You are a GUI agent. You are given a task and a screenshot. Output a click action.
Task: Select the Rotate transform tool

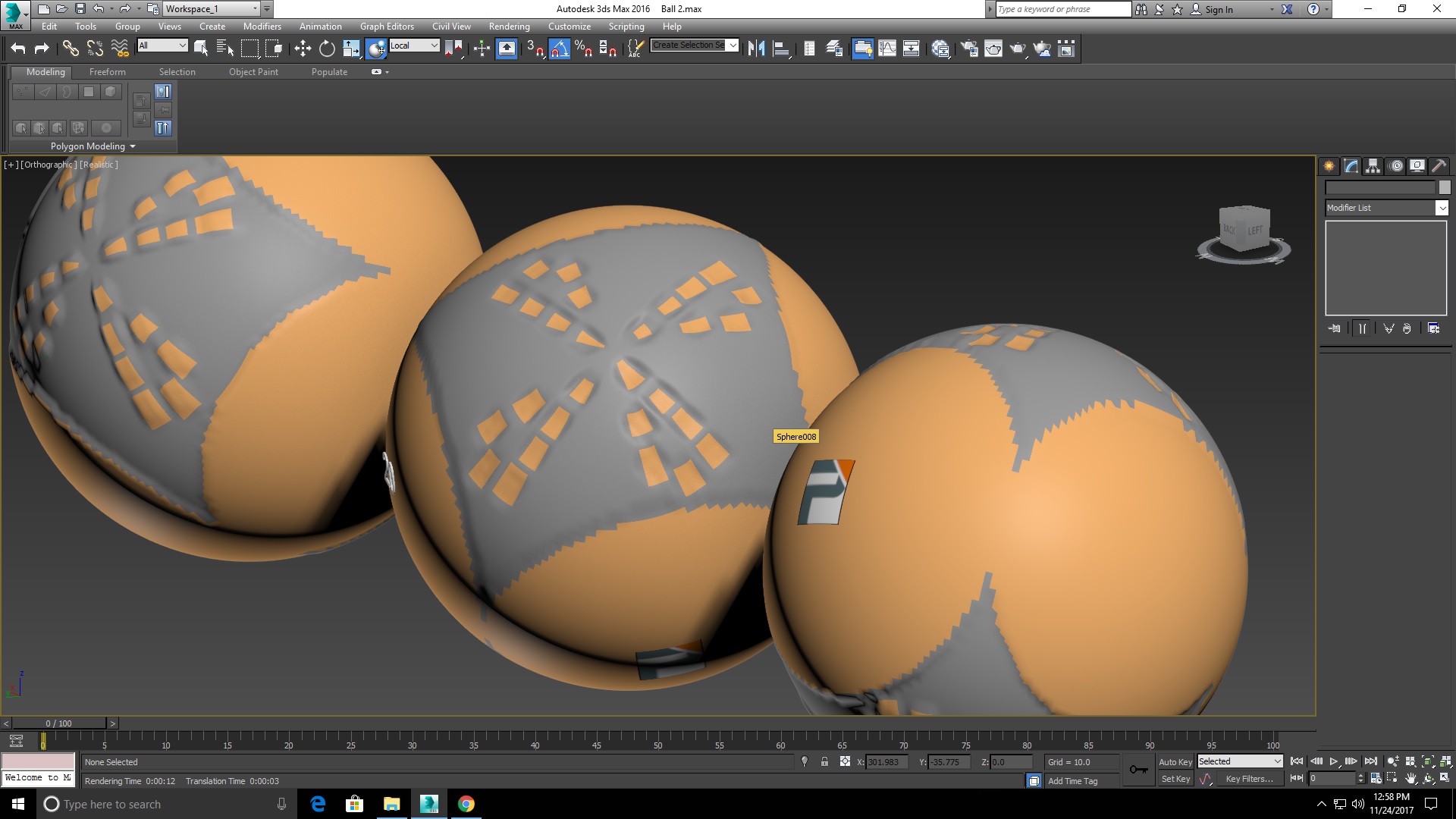click(327, 49)
